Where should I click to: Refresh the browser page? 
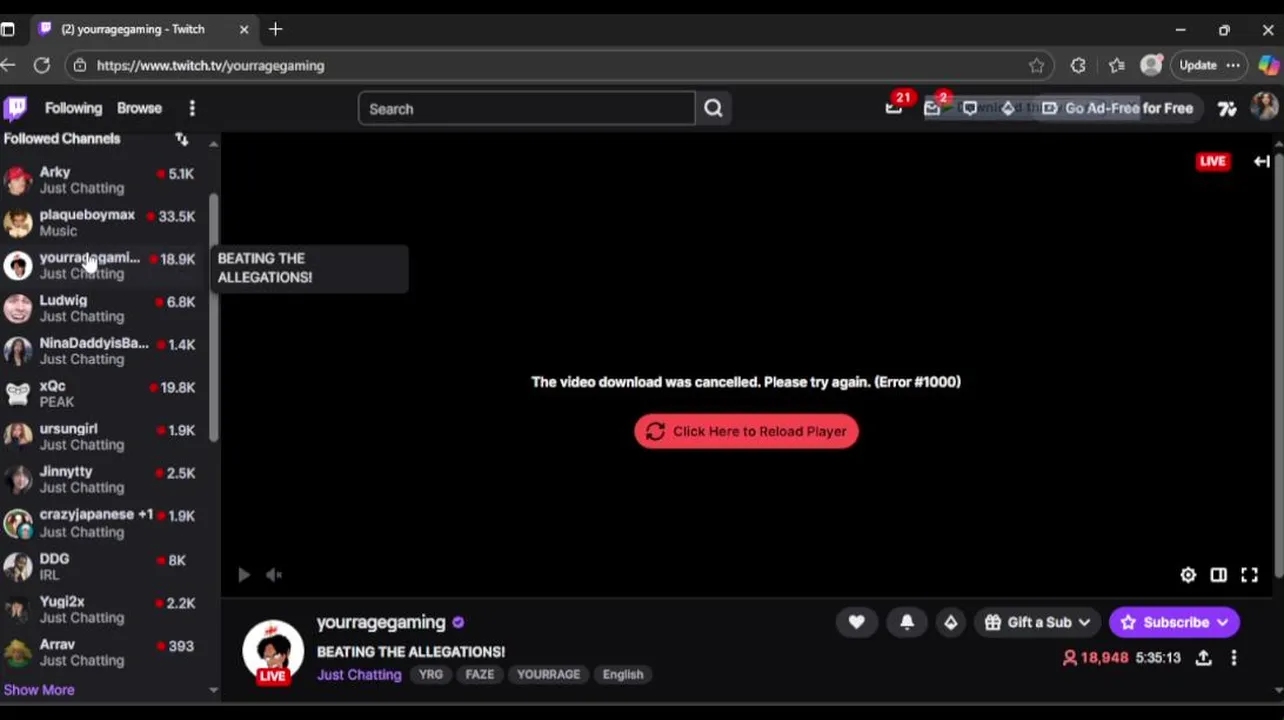[41, 65]
